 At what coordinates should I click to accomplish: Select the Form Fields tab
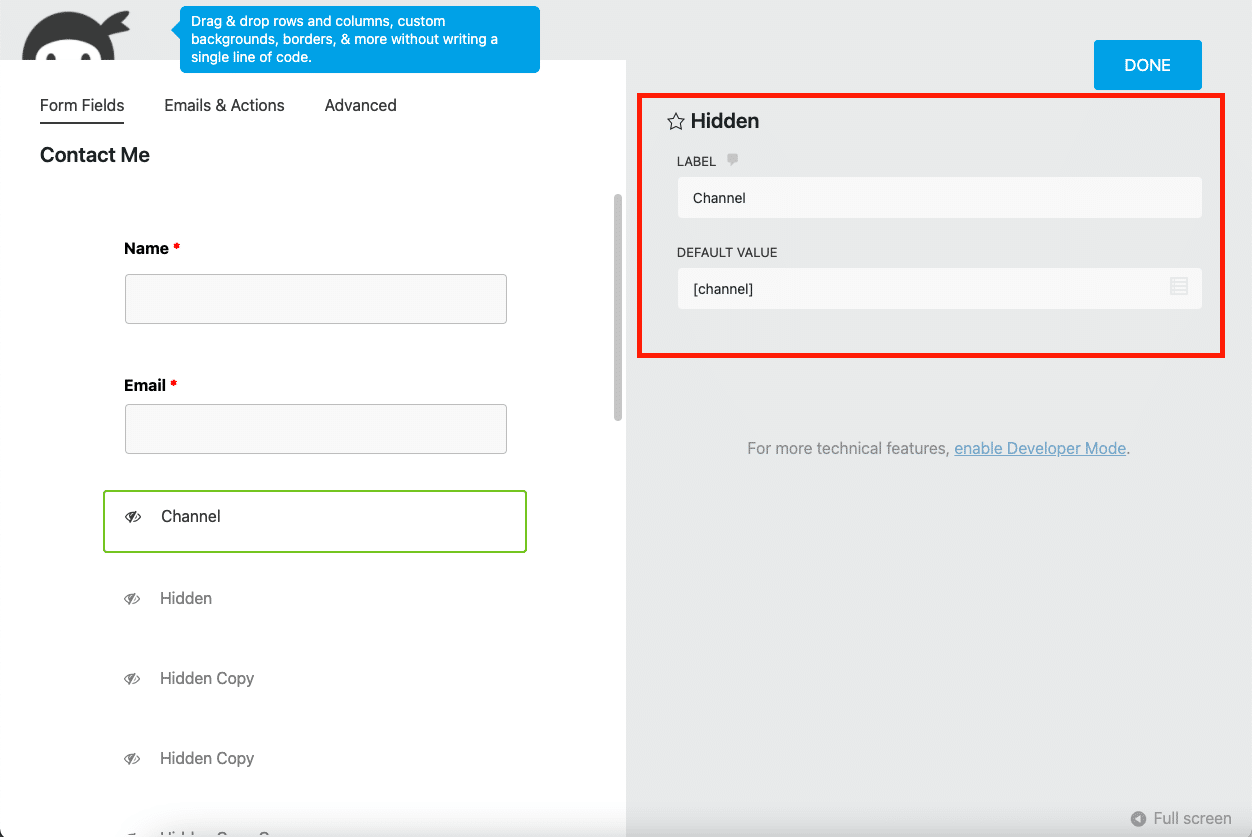click(x=81, y=105)
